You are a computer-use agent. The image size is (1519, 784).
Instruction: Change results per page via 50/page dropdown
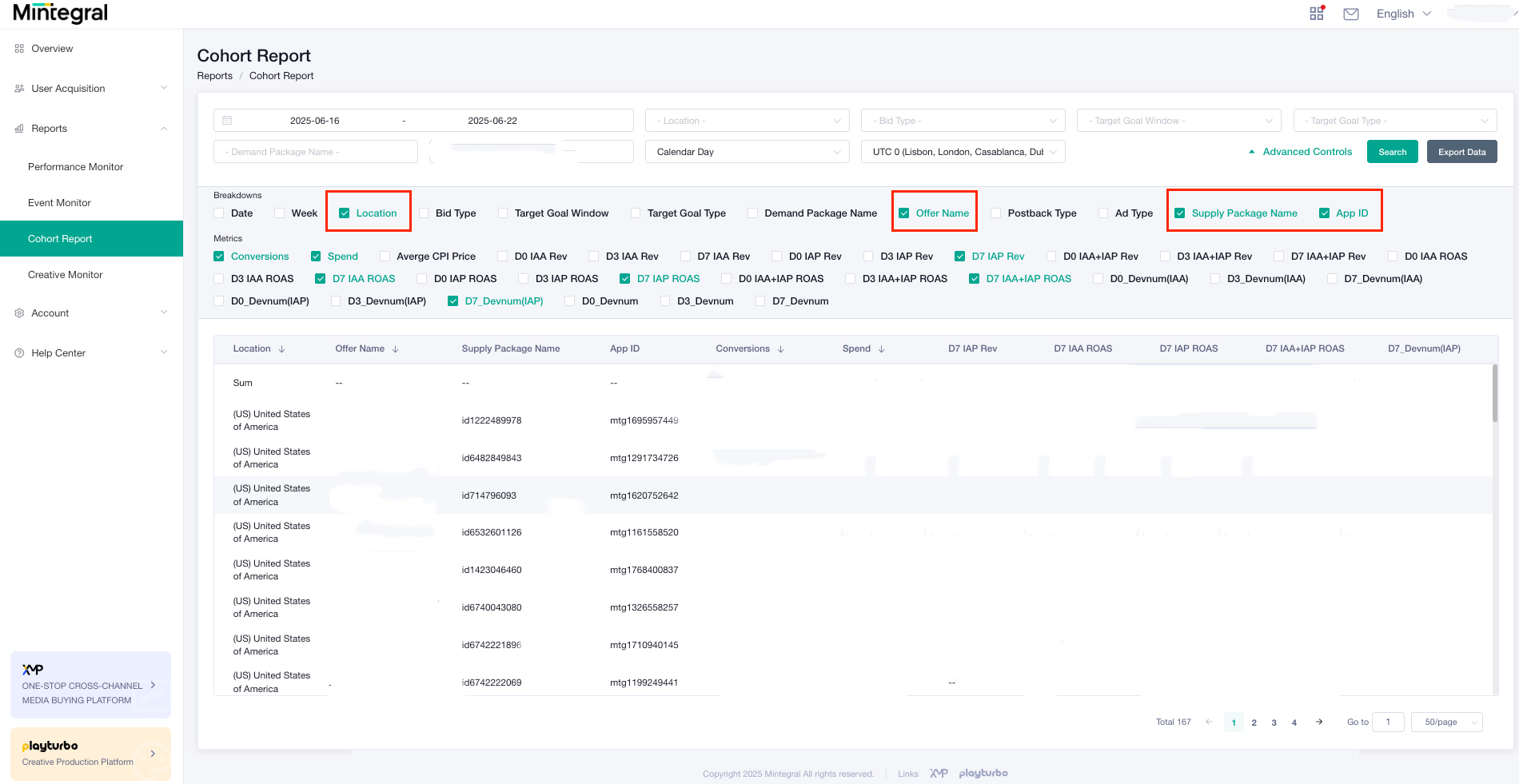[1446, 722]
